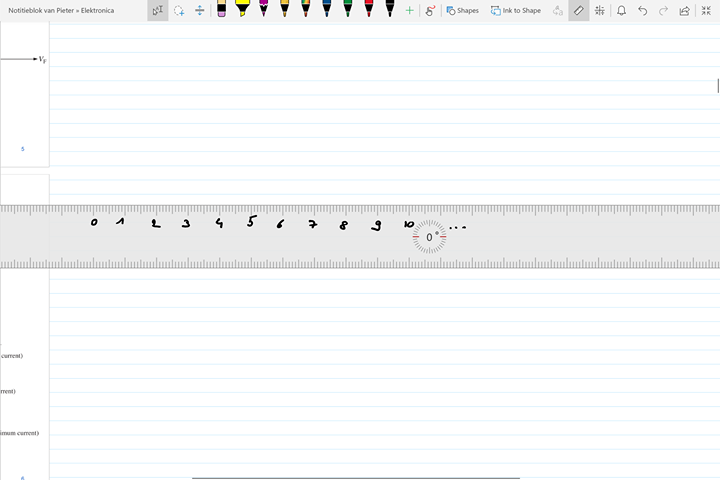Click the ruler's 0° angle dial
Image resolution: width=720 pixels, height=480 pixels.
coord(429,237)
